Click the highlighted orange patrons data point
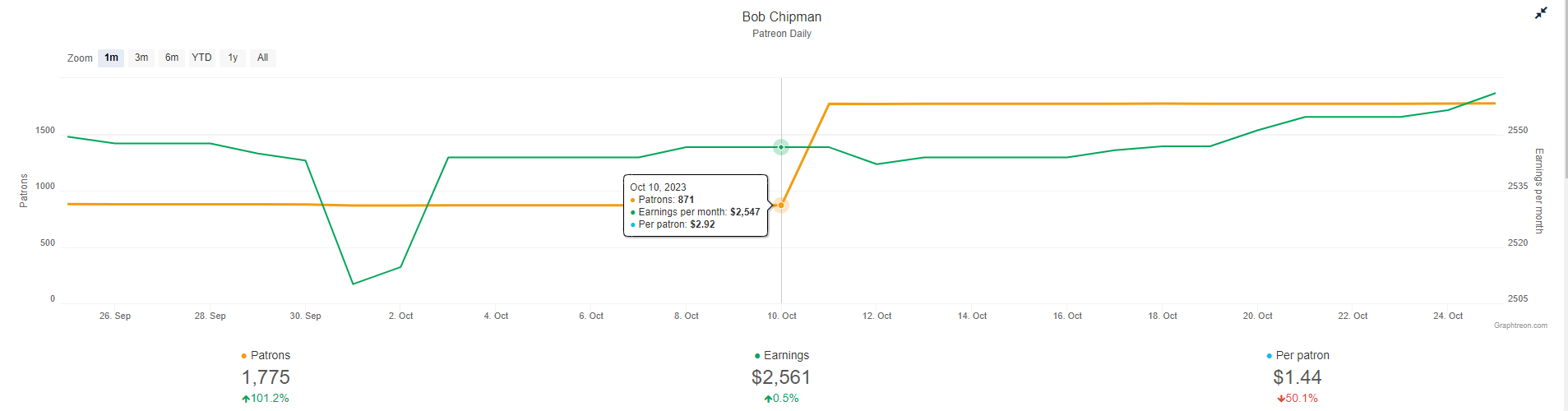Screen dimensions: 1568x411 (x=781, y=205)
